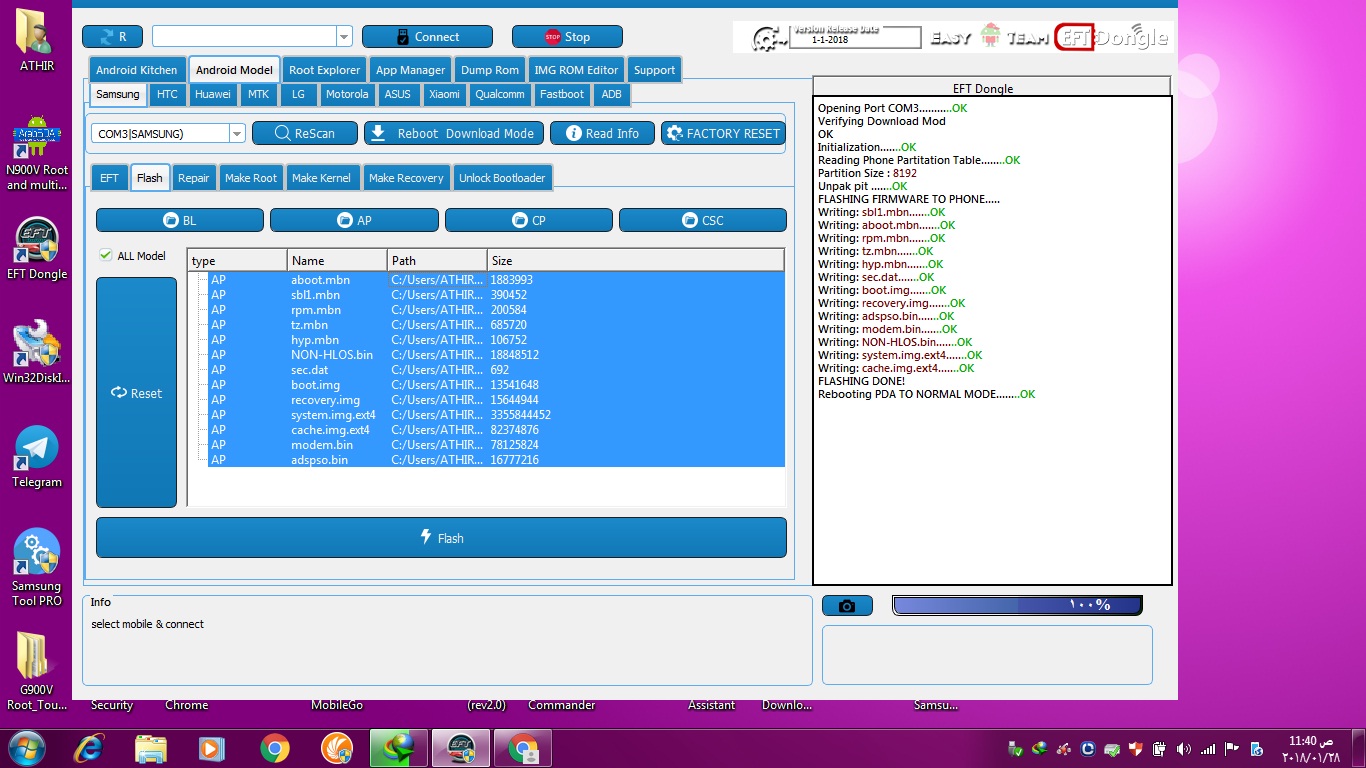The image size is (1366, 768).
Task: Switch to the Support tab
Action: pos(654,70)
